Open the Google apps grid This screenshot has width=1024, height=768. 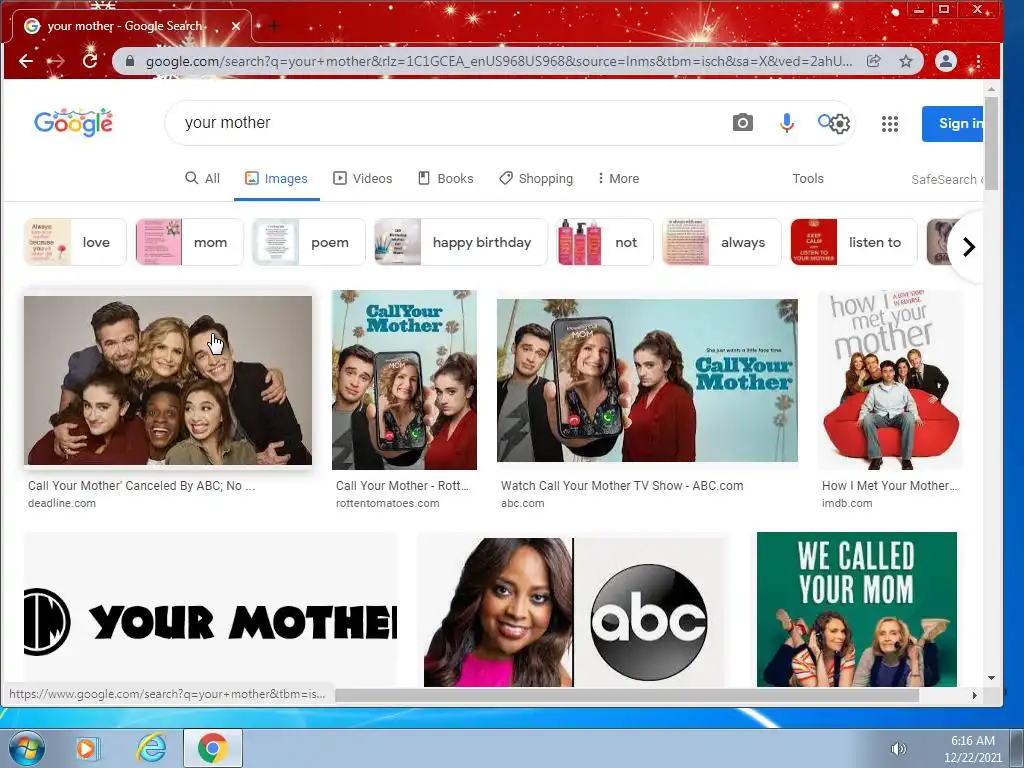889,123
